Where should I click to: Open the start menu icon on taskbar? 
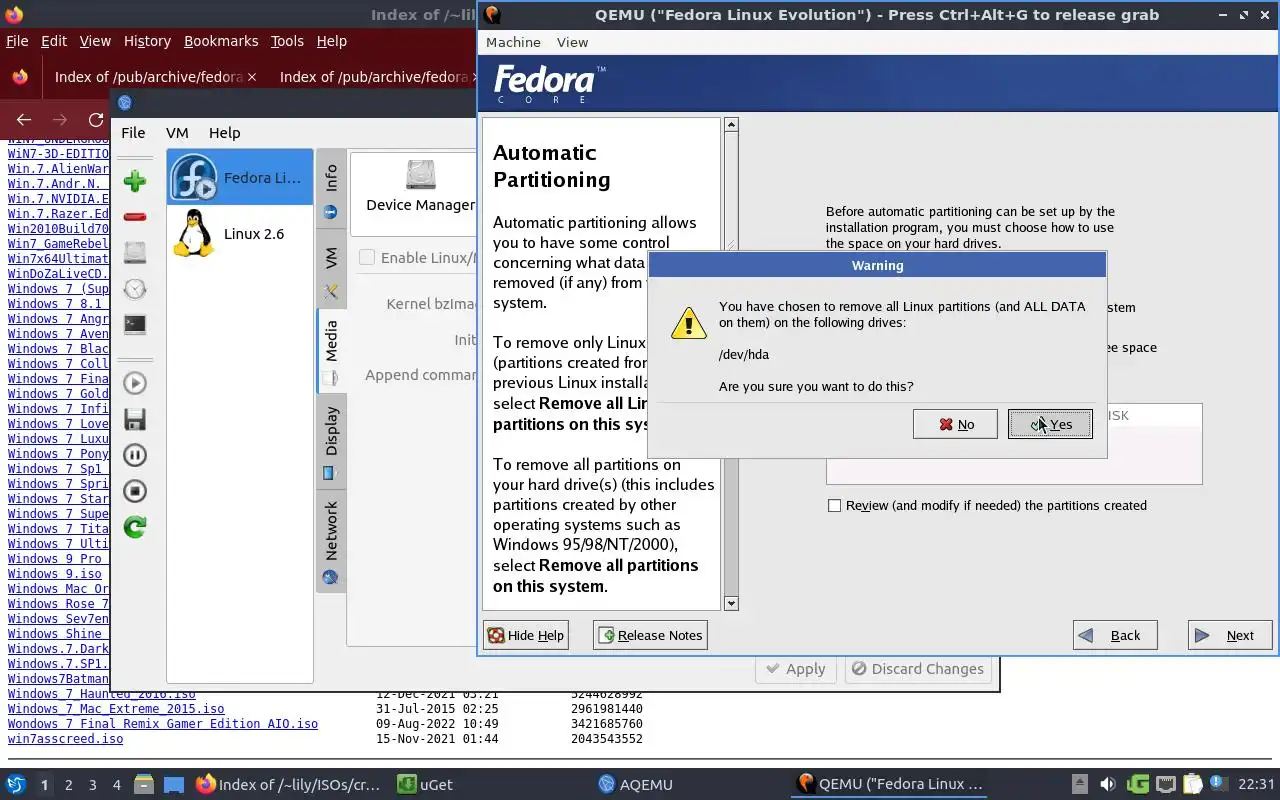click(x=16, y=785)
